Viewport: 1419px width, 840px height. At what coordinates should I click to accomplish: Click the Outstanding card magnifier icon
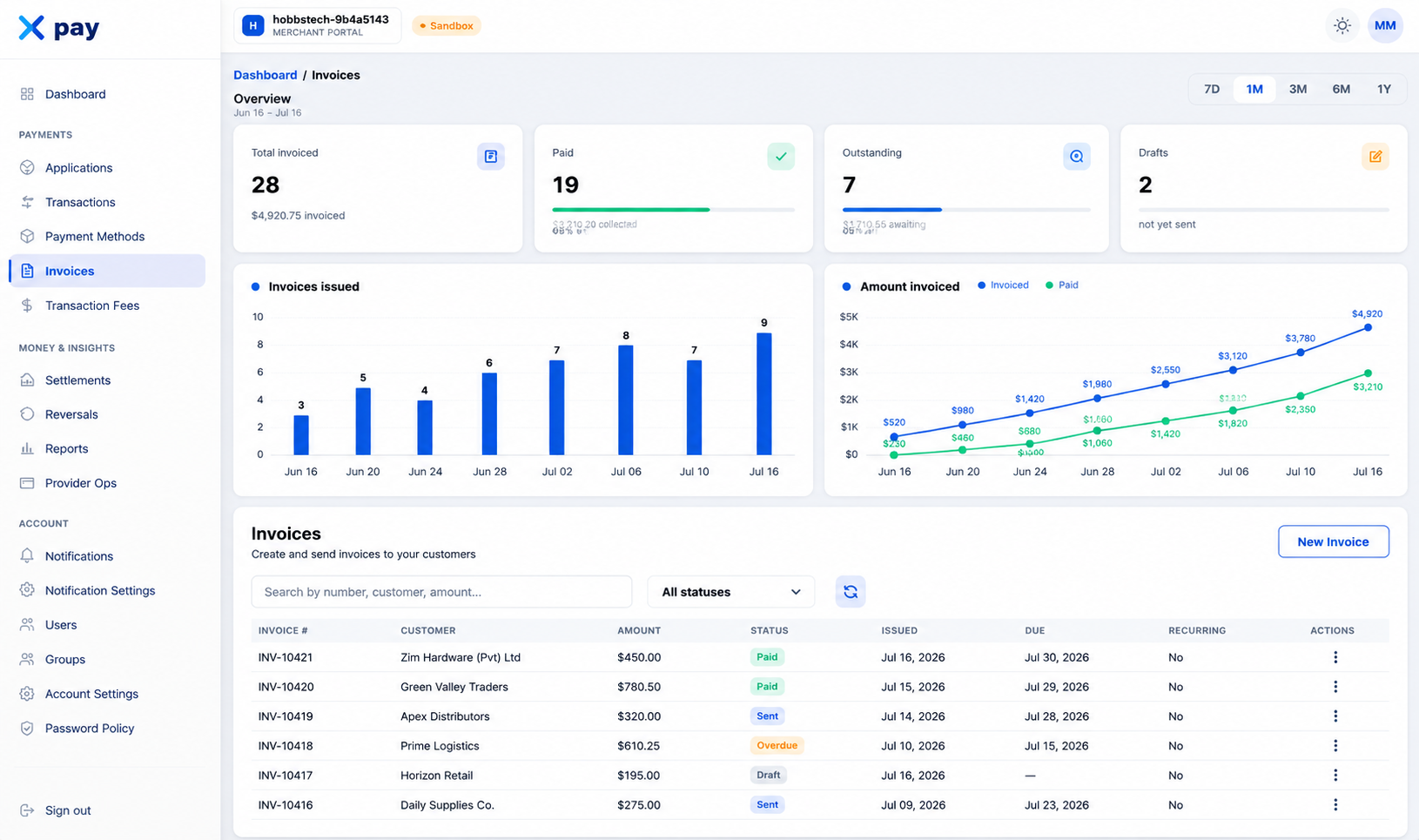[x=1077, y=157]
